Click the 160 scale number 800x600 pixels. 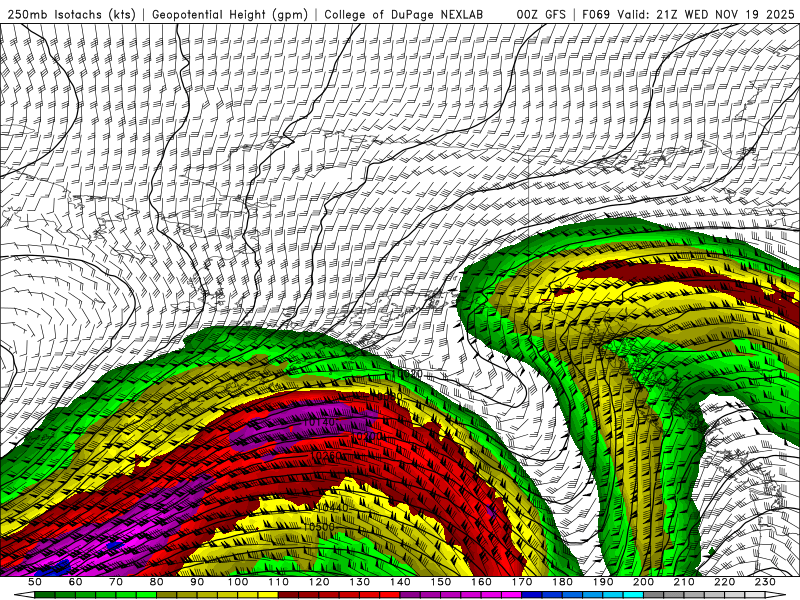(481, 582)
